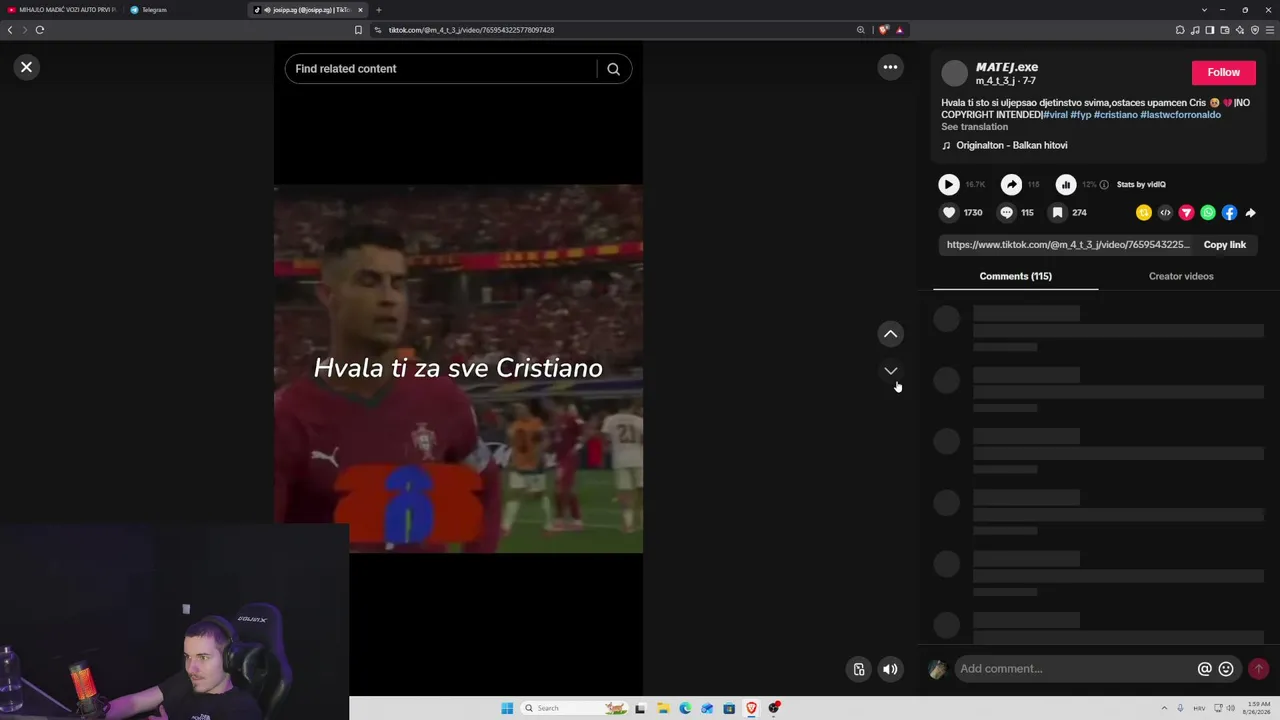
Task: Go back to previous page
Action: point(10,30)
